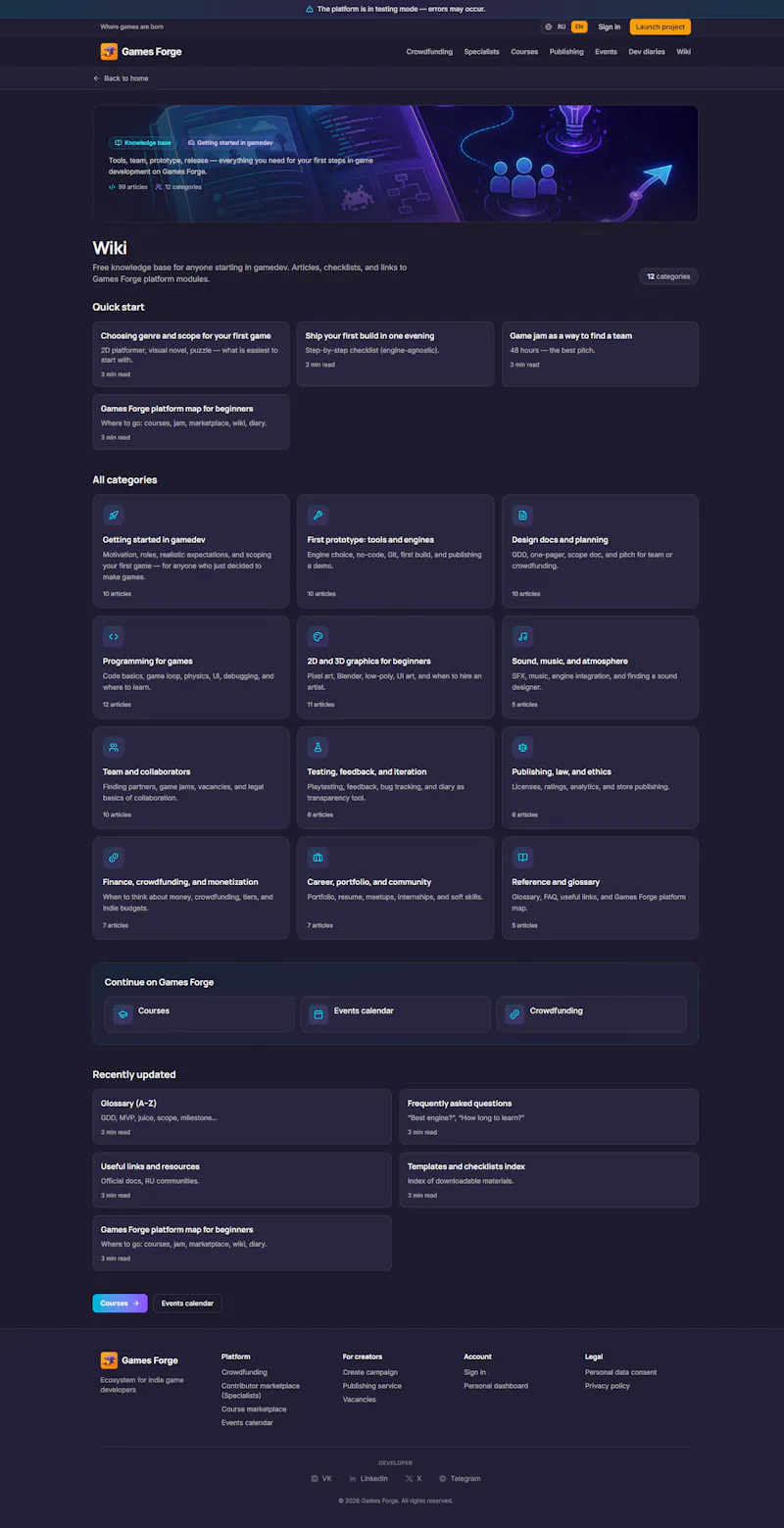Open Glossary (A–Z) recently updated article
This screenshot has width=784, height=1528.
click(x=242, y=1116)
